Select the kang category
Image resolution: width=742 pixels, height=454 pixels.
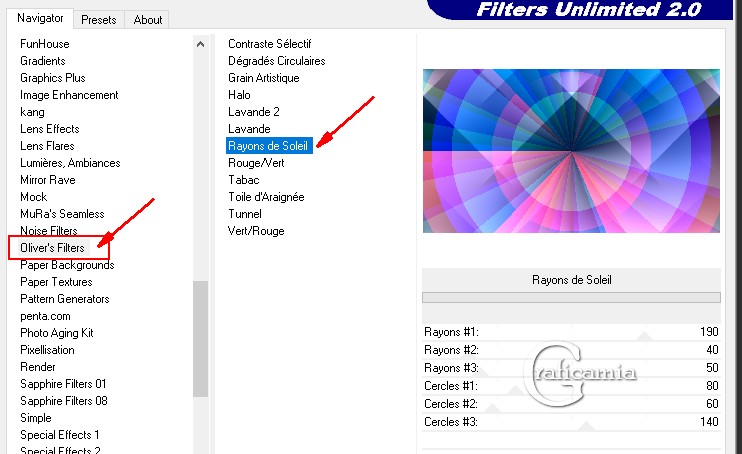[x=32, y=112]
